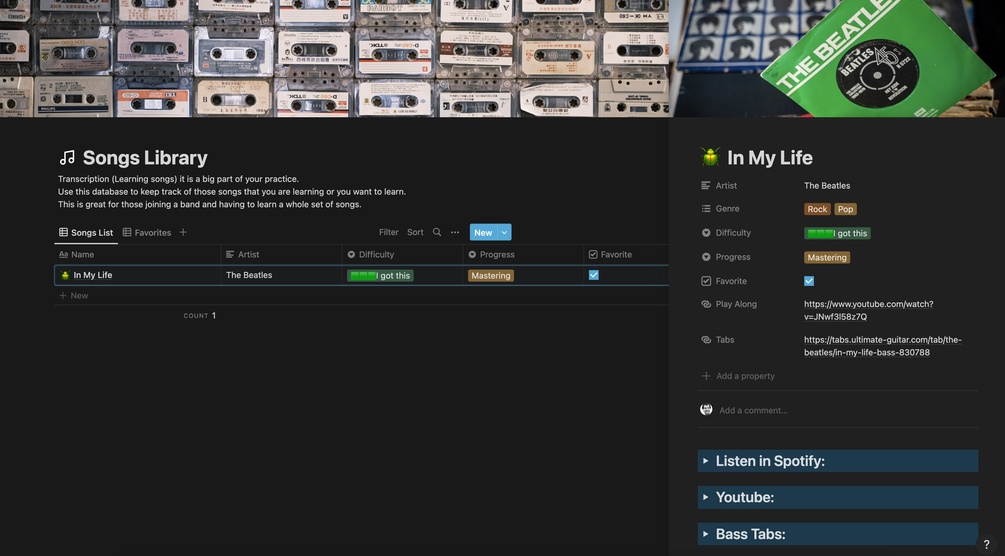Open the Difficulty value in the side panel

837,233
